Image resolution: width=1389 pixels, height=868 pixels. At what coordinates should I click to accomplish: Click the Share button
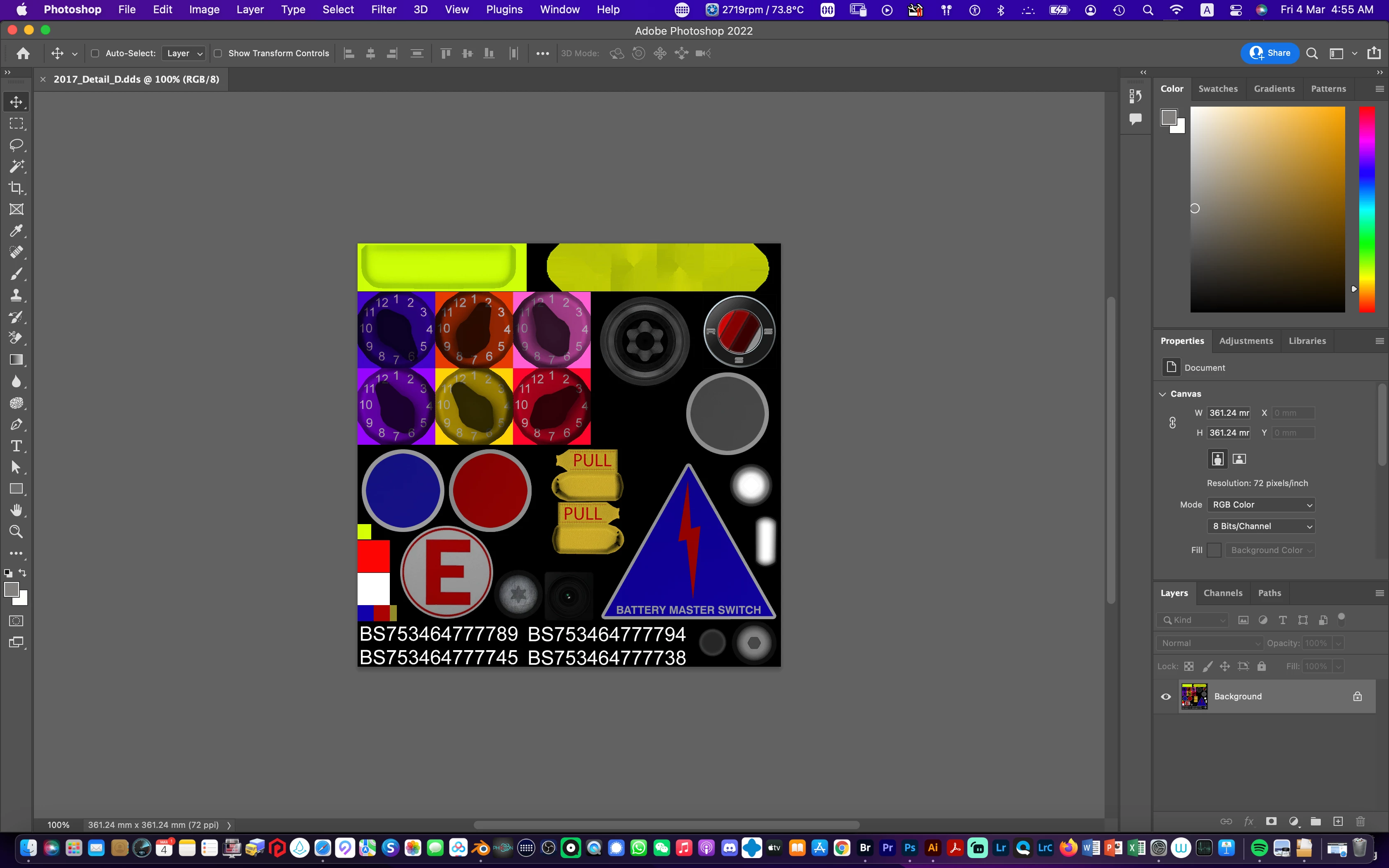[x=1270, y=53]
